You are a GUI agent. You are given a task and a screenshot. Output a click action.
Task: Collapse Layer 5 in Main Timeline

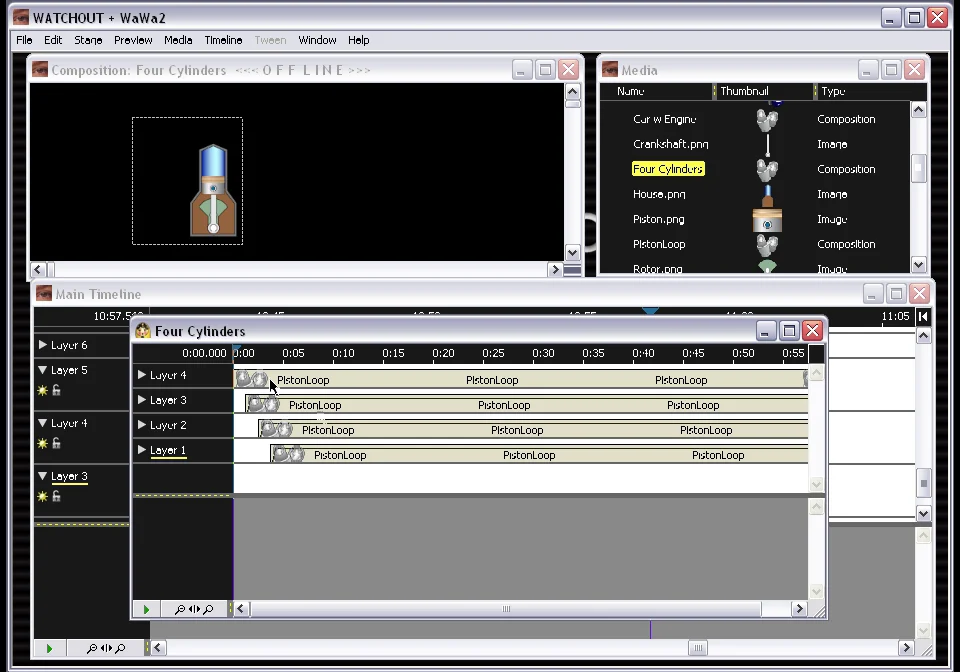click(x=43, y=370)
